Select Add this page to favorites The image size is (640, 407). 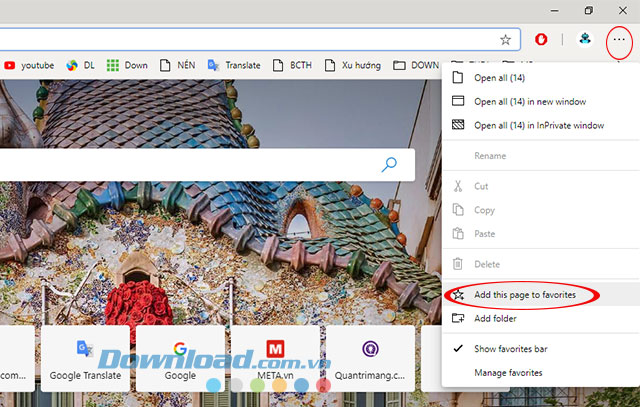(541, 294)
